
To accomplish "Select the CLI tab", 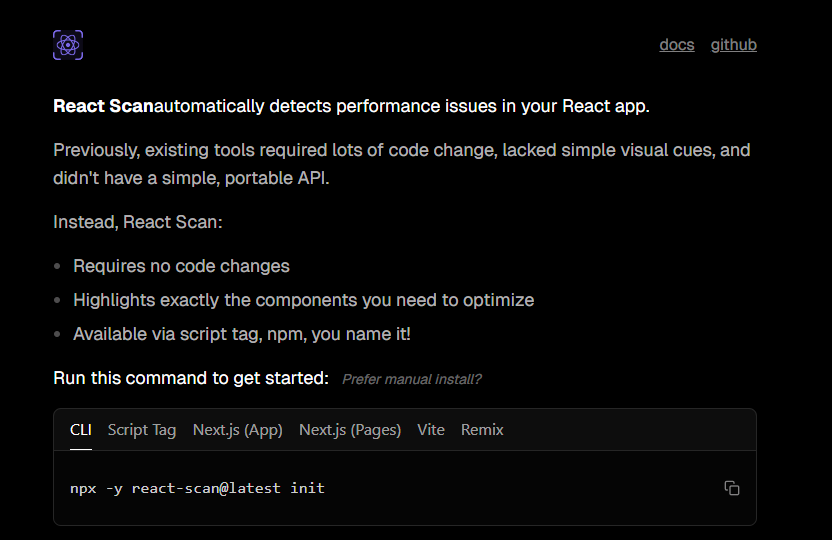I will (81, 430).
